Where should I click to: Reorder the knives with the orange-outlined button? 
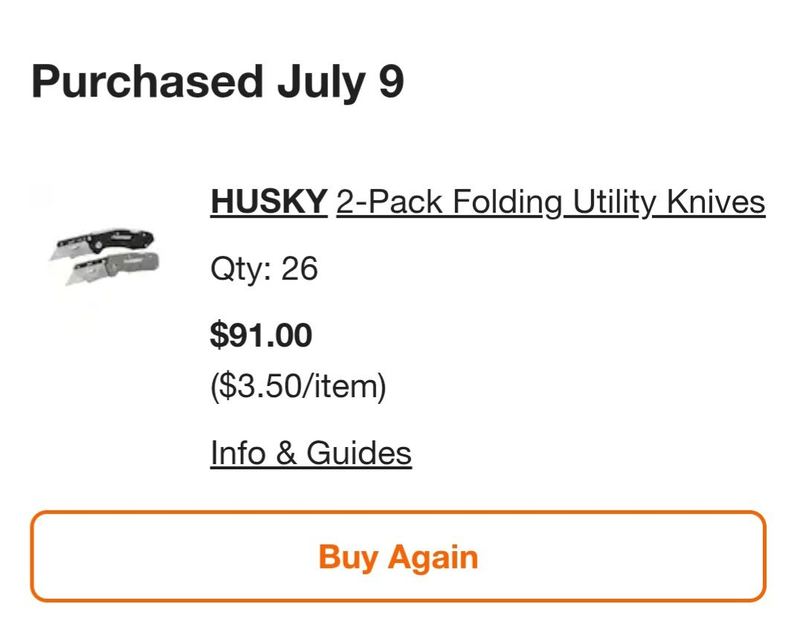click(x=398, y=556)
